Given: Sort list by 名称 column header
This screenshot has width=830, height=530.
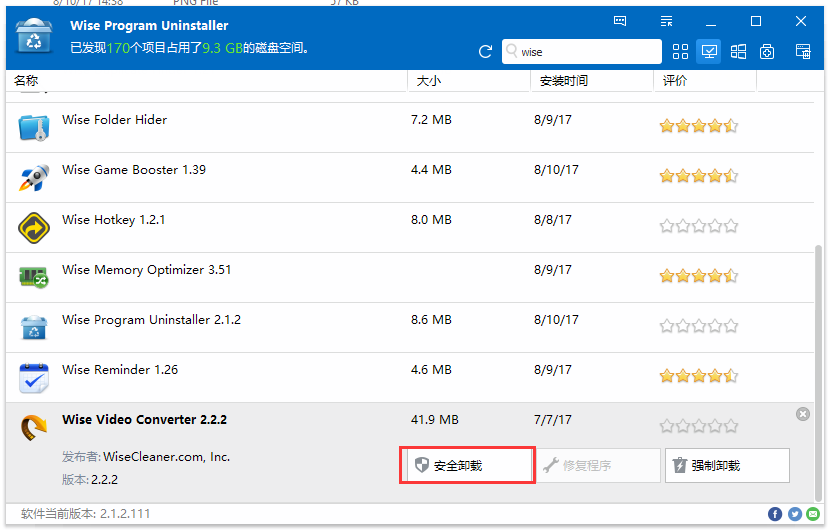Looking at the screenshot, I should point(200,81).
